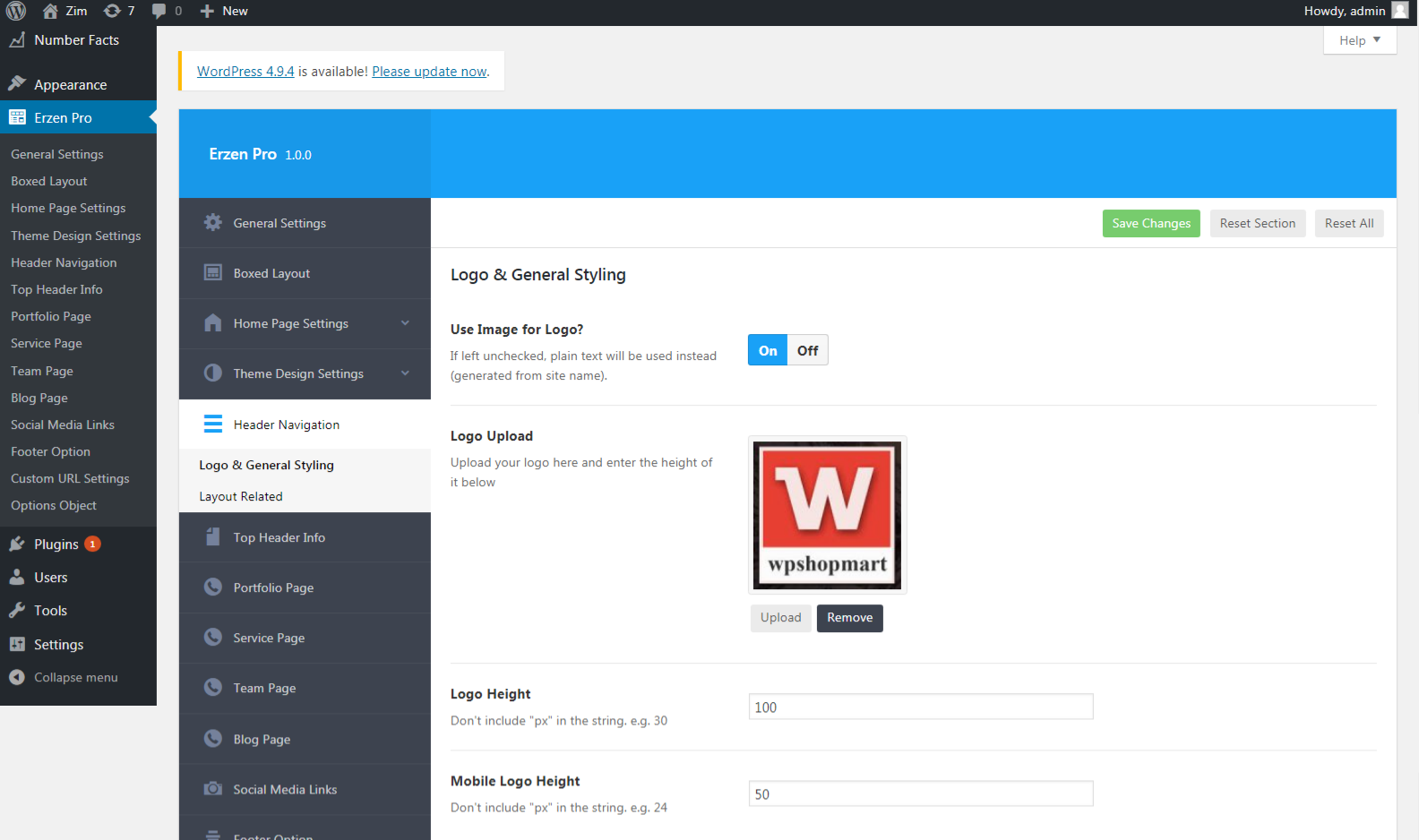Click the Users person icon
The image size is (1419, 840).
click(17, 578)
